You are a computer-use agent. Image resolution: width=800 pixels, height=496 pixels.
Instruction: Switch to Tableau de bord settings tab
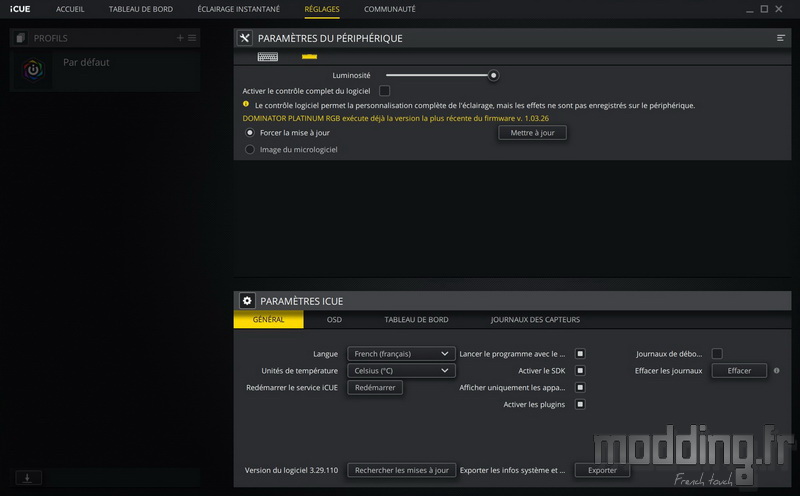pyautogui.click(x=416, y=319)
